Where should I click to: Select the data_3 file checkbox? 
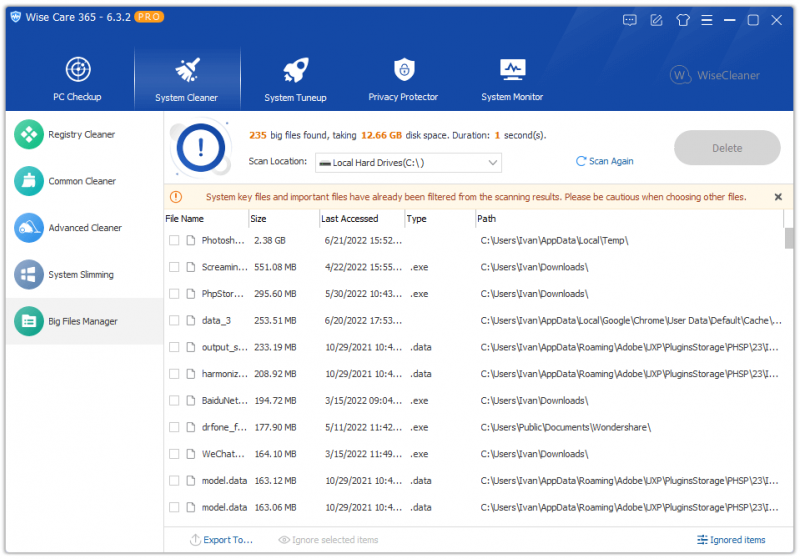(x=174, y=321)
